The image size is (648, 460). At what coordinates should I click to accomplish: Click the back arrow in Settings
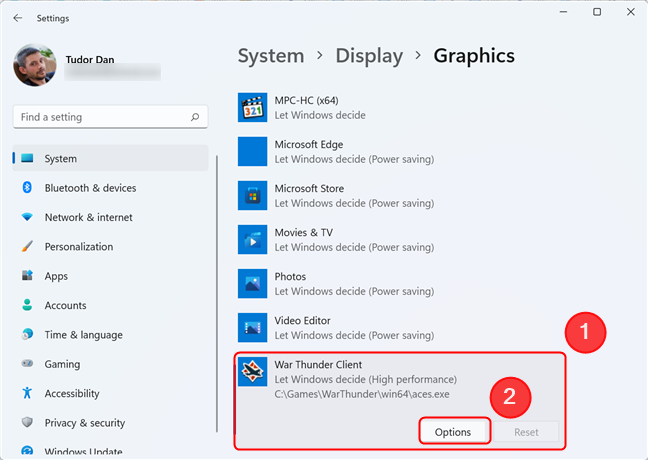pyautogui.click(x=17, y=18)
